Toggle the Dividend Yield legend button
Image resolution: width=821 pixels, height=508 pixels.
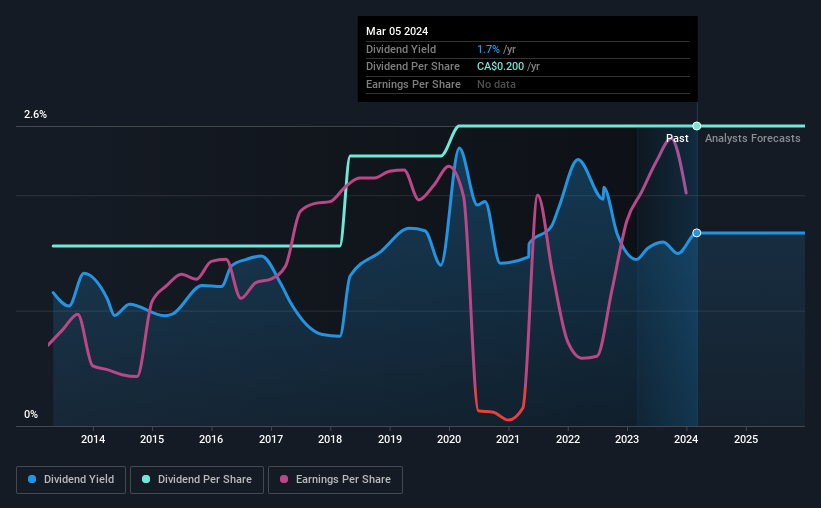(x=71, y=480)
